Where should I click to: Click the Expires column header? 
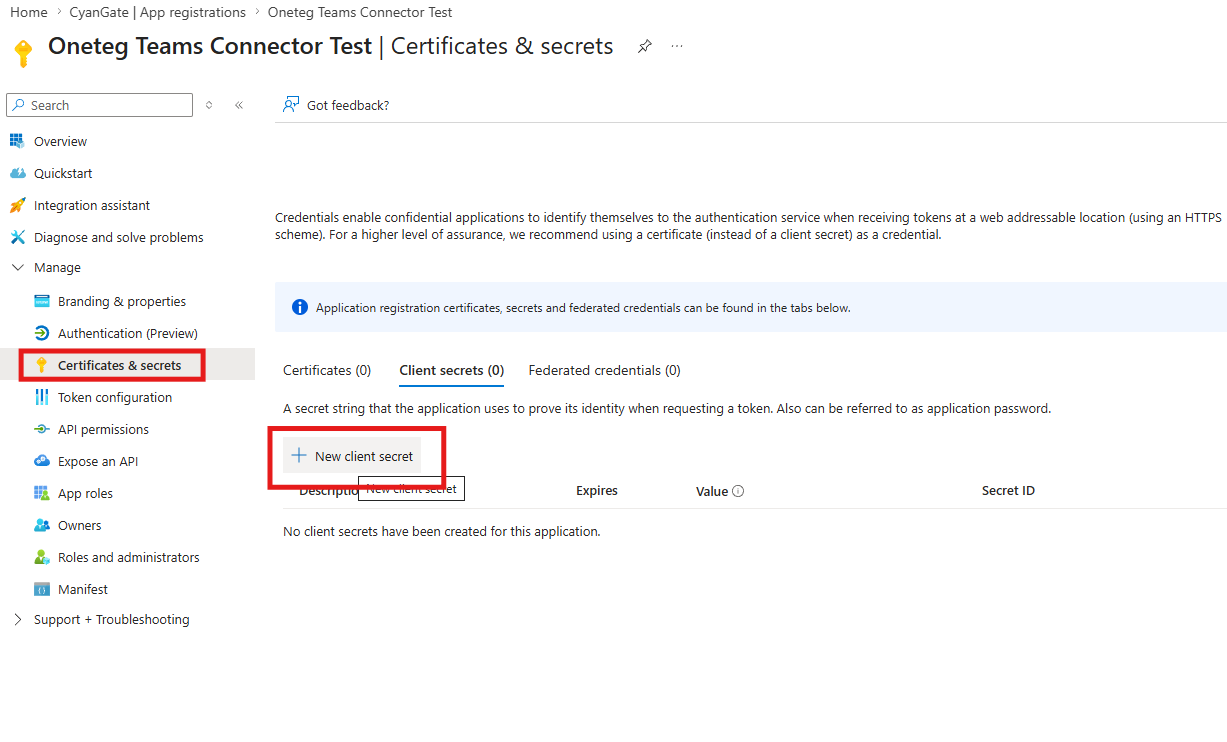(x=597, y=491)
